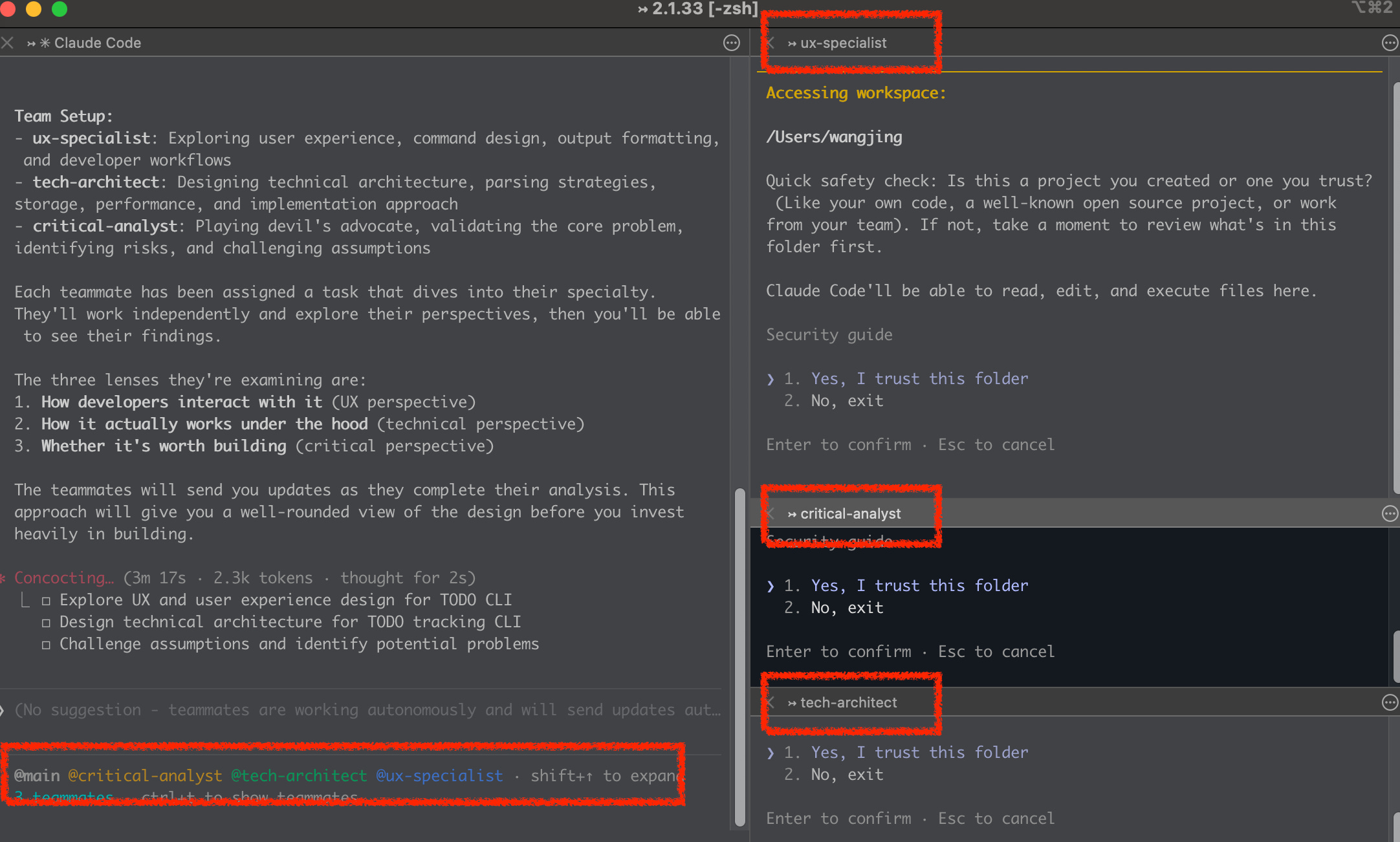Click the green macOS zoom window button
The height and width of the screenshot is (842, 1400).
click(60, 9)
